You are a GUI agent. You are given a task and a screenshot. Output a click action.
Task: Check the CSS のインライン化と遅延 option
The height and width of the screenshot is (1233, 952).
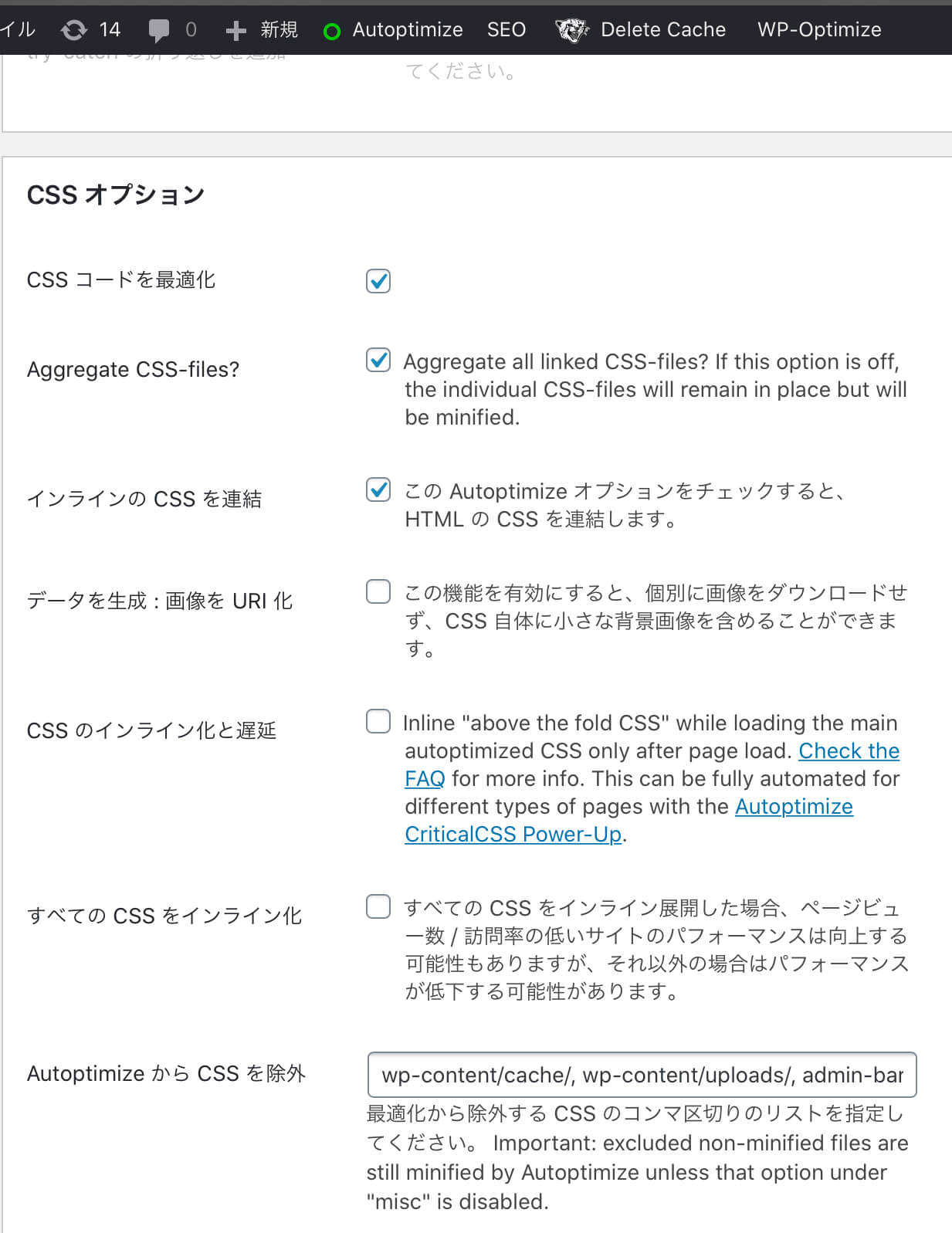pyautogui.click(x=378, y=721)
